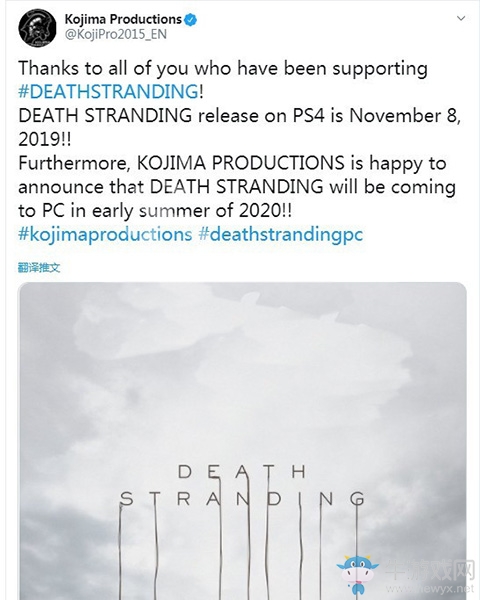Click the blue verified badge icon
The image size is (480, 600).
tap(191, 19)
